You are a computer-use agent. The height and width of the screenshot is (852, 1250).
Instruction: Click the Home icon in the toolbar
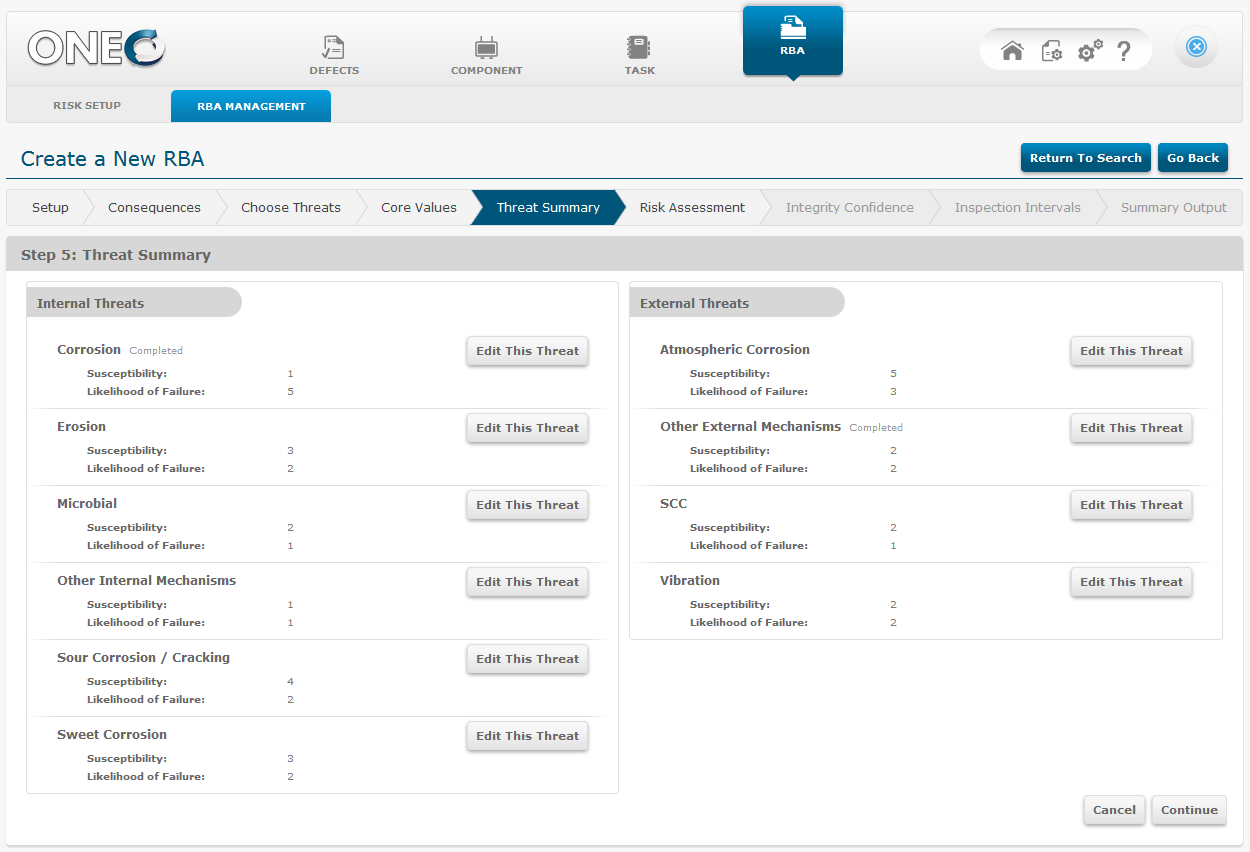coord(1012,51)
